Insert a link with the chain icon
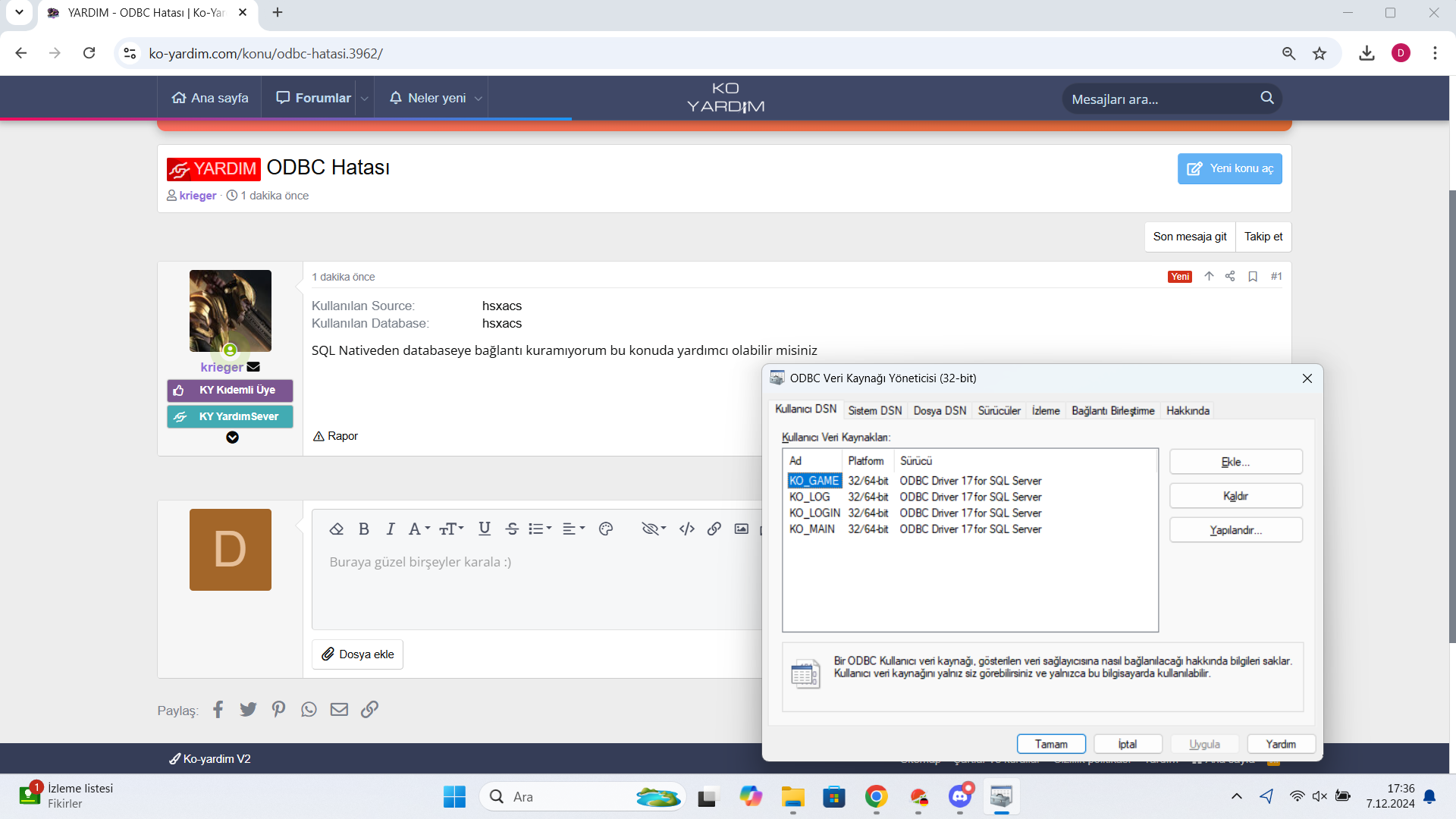Image resolution: width=1456 pixels, height=819 pixels. click(x=714, y=529)
